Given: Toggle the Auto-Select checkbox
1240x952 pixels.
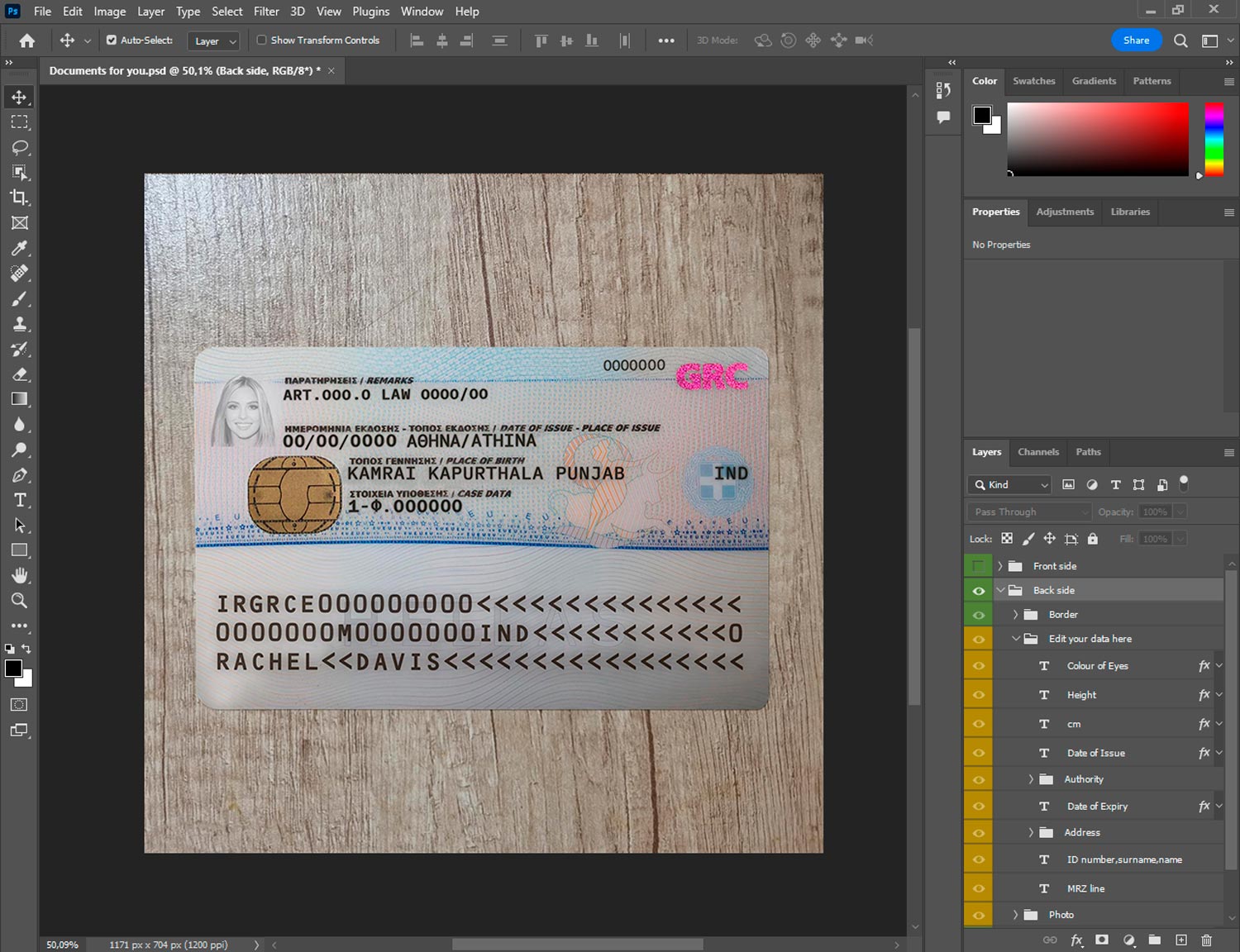Looking at the screenshot, I should click(x=110, y=40).
